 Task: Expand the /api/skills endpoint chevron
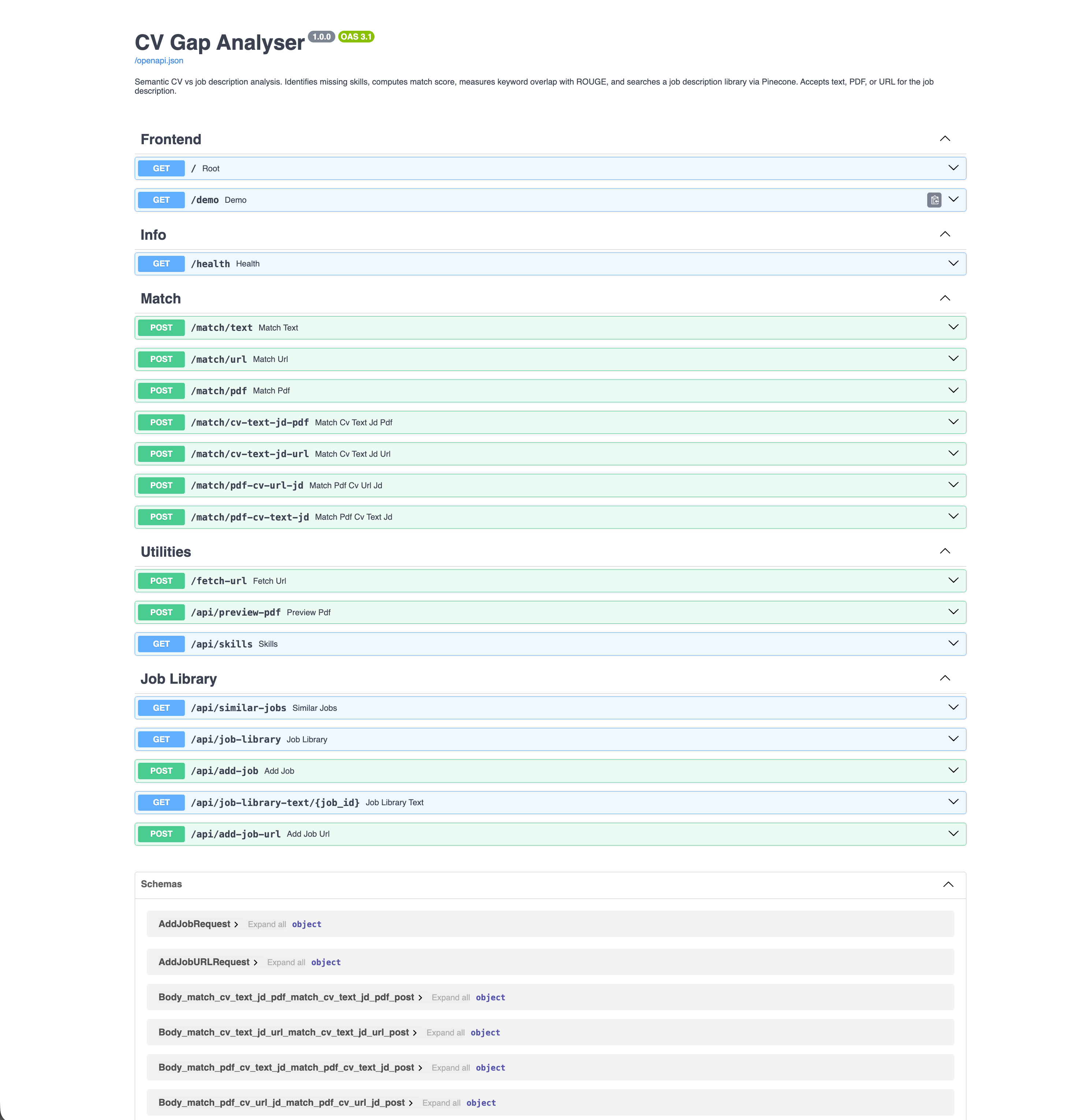(x=953, y=643)
